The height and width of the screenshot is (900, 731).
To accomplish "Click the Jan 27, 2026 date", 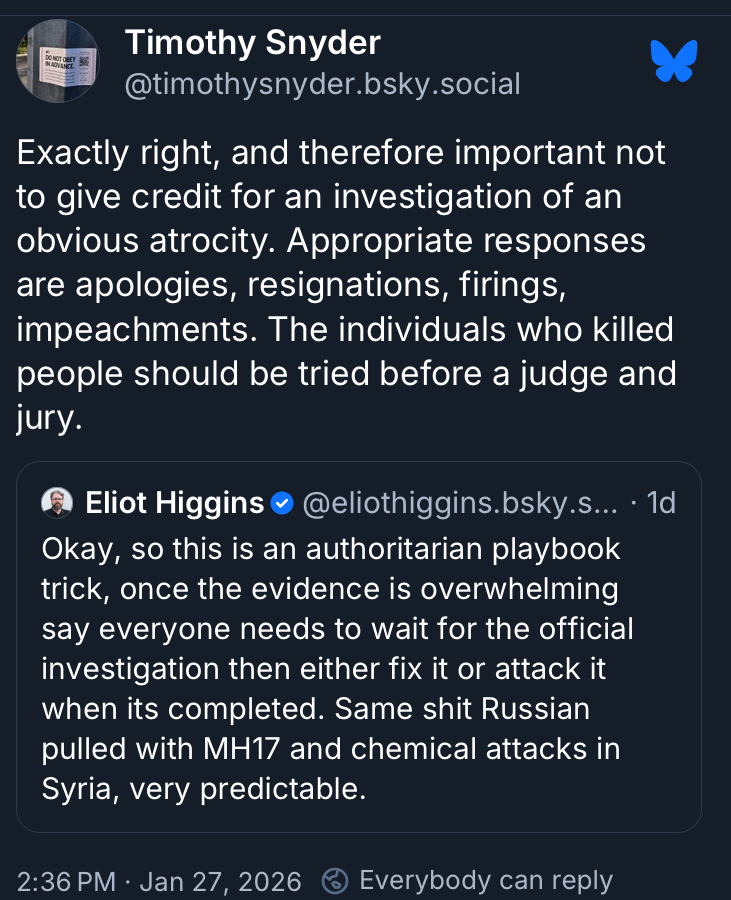I will pos(220,881).
